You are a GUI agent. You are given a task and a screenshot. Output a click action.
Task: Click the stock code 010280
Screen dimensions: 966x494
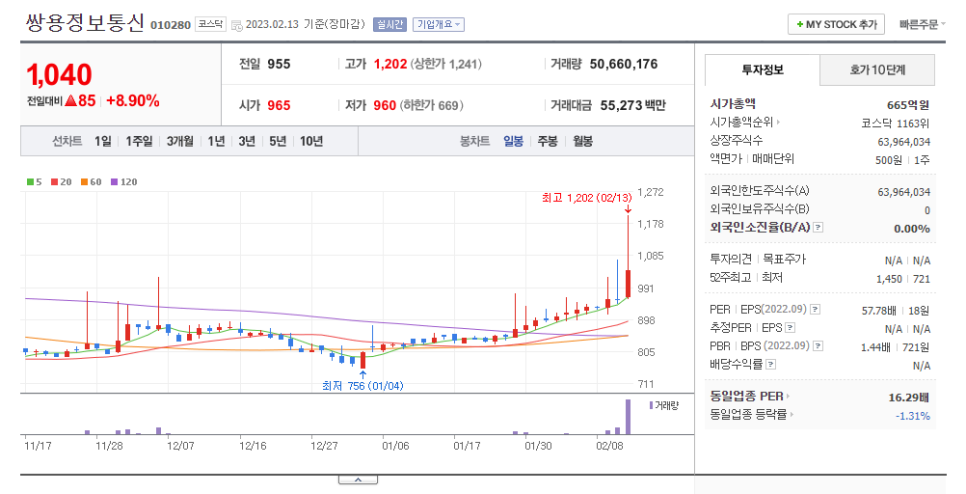[171, 25]
